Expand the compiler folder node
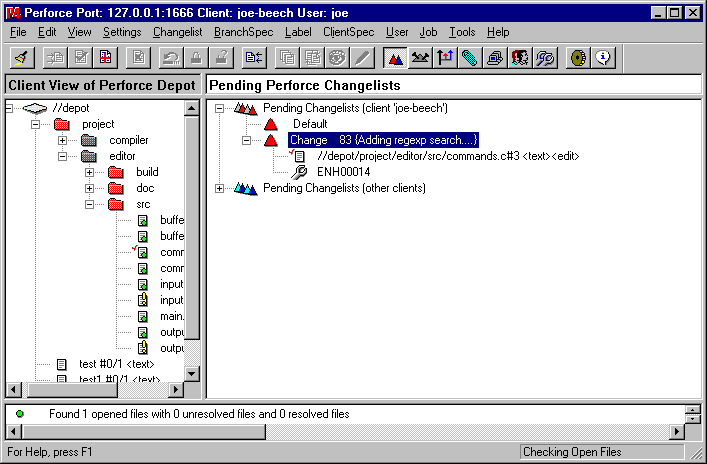Viewport: 707px width, 464px height. [62, 140]
